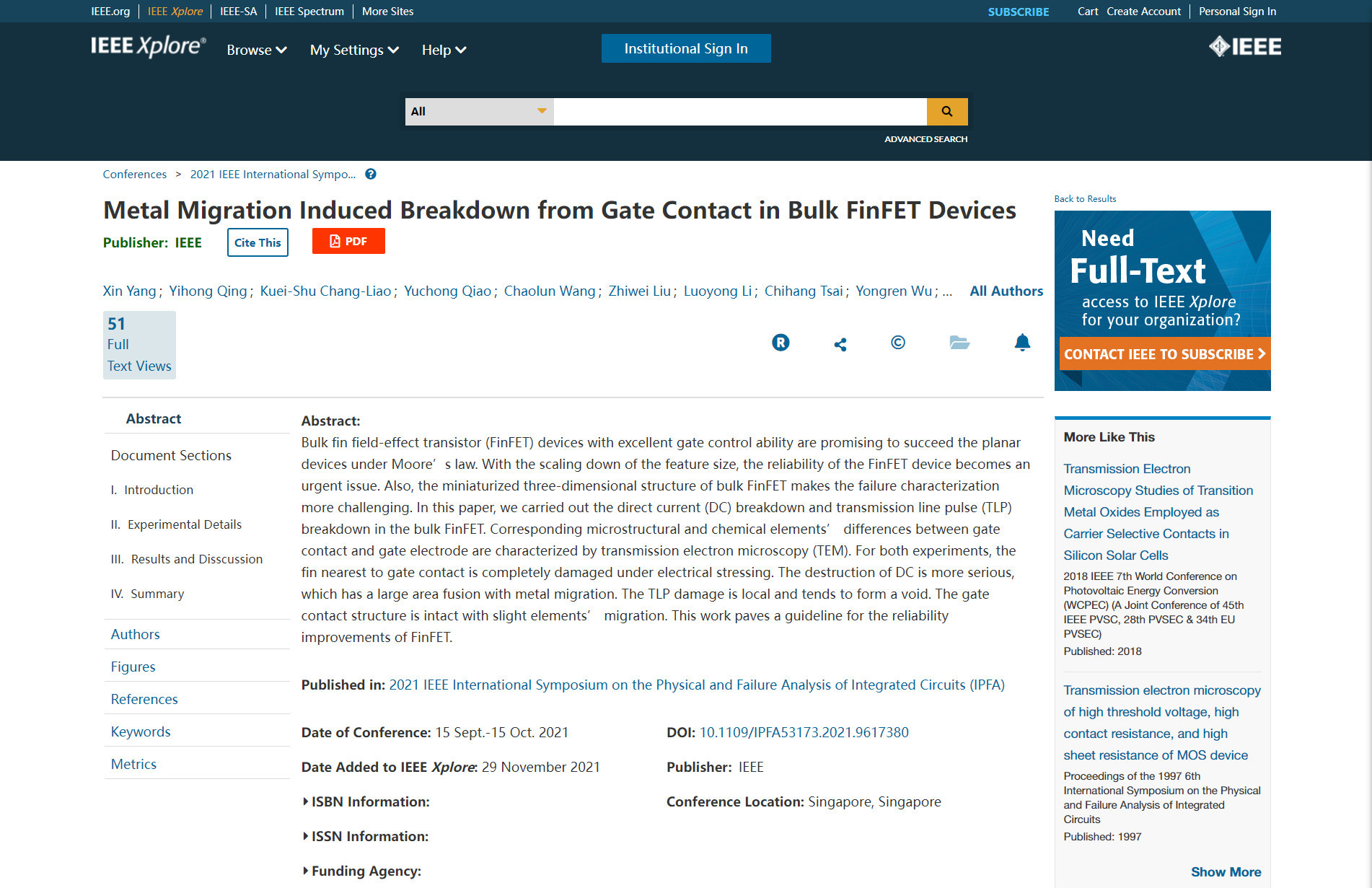The height and width of the screenshot is (888, 1372).
Task: Open author Kuei-Shu Chang-Liao's profile
Action: pyautogui.click(x=325, y=291)
